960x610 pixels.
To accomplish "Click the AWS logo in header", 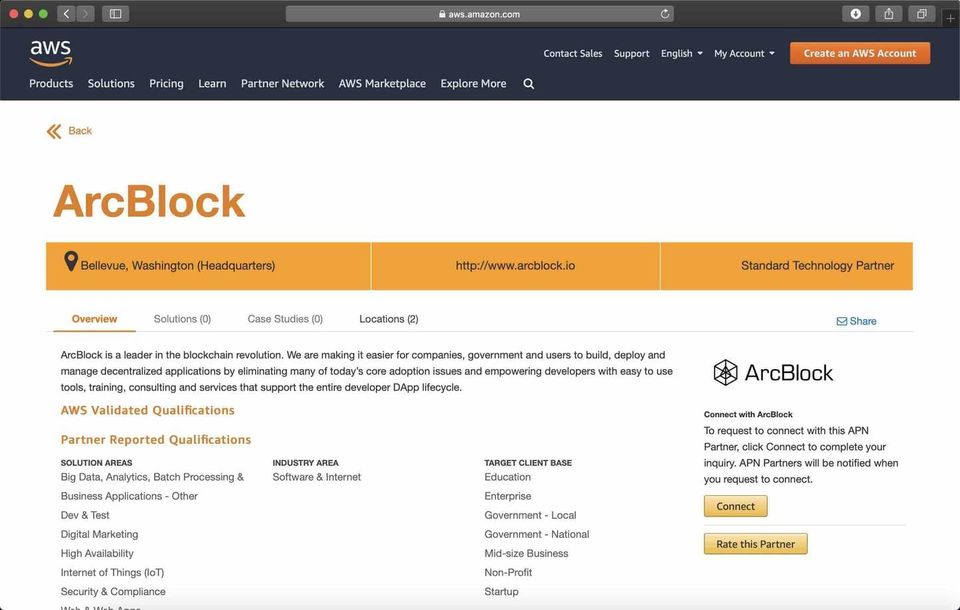I will tap(50, 53).
